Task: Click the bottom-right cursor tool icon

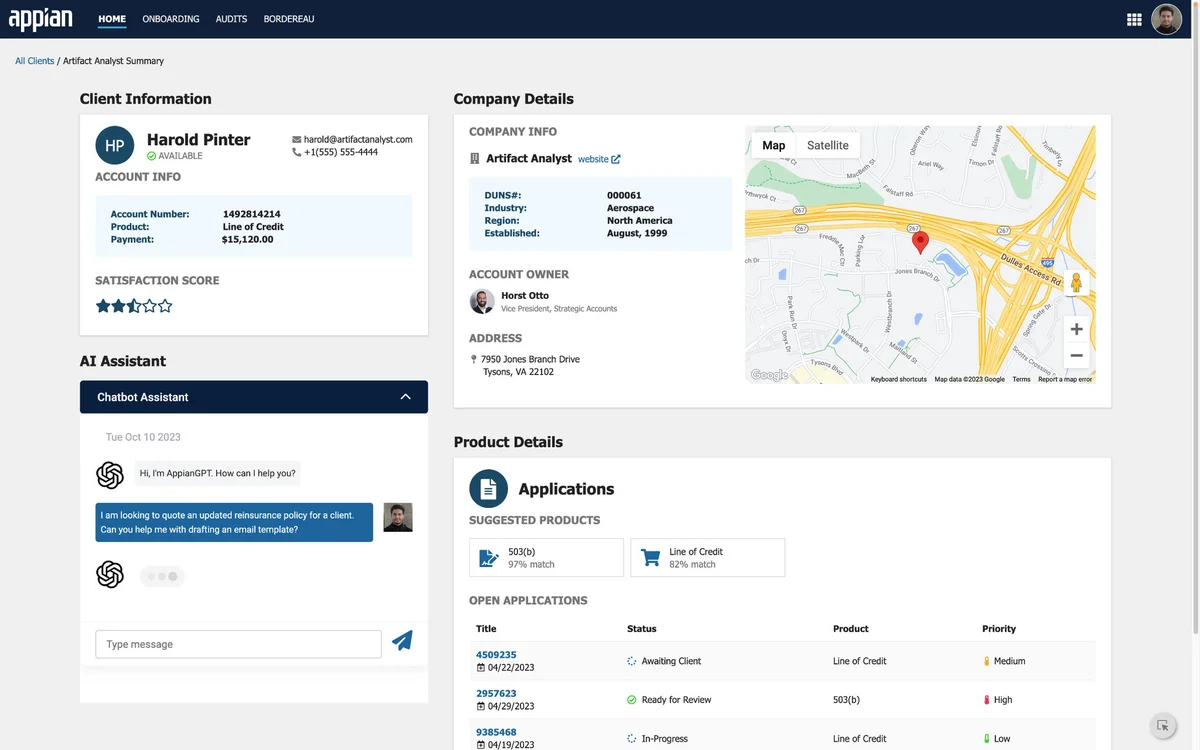Action: click(1162, 726)
